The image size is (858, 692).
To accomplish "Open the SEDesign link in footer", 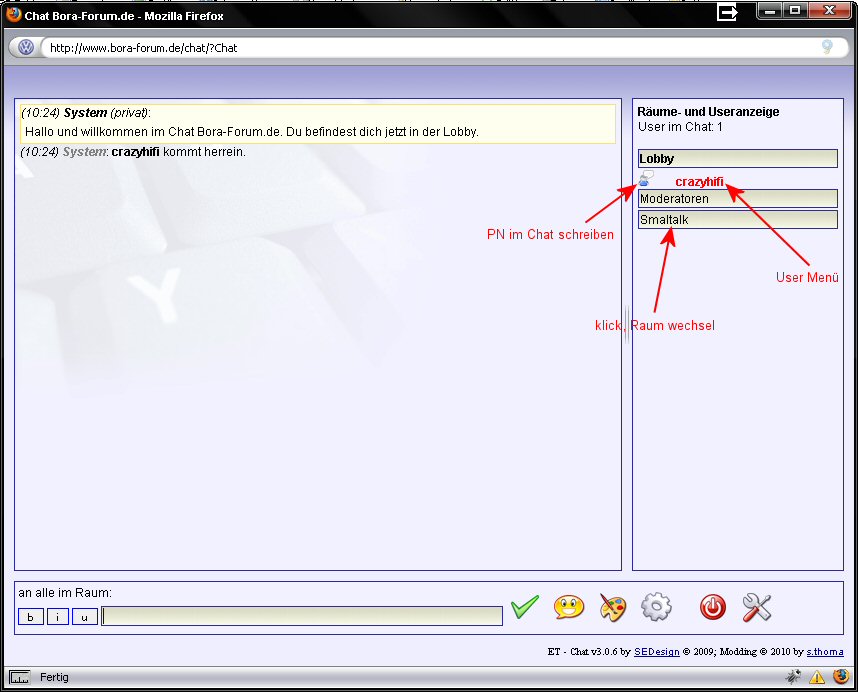I will [657, 652].
